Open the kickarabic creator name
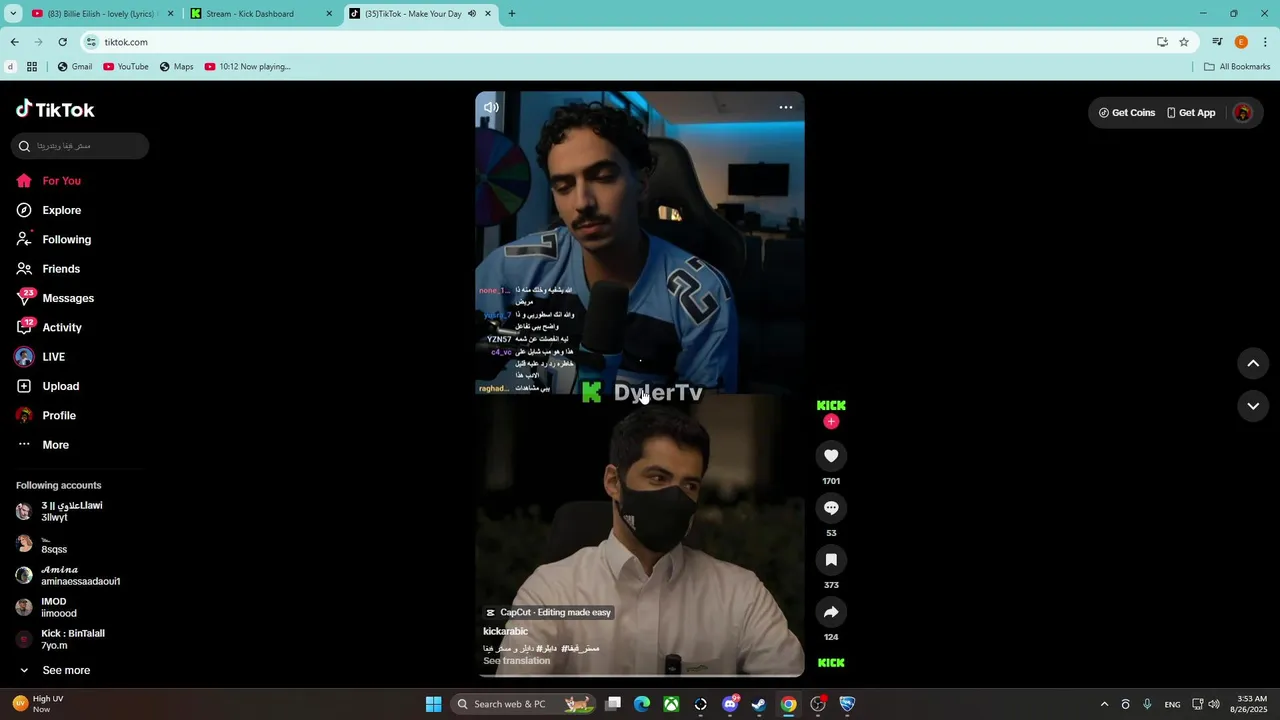1280x720 pixels. coord(505,631)
